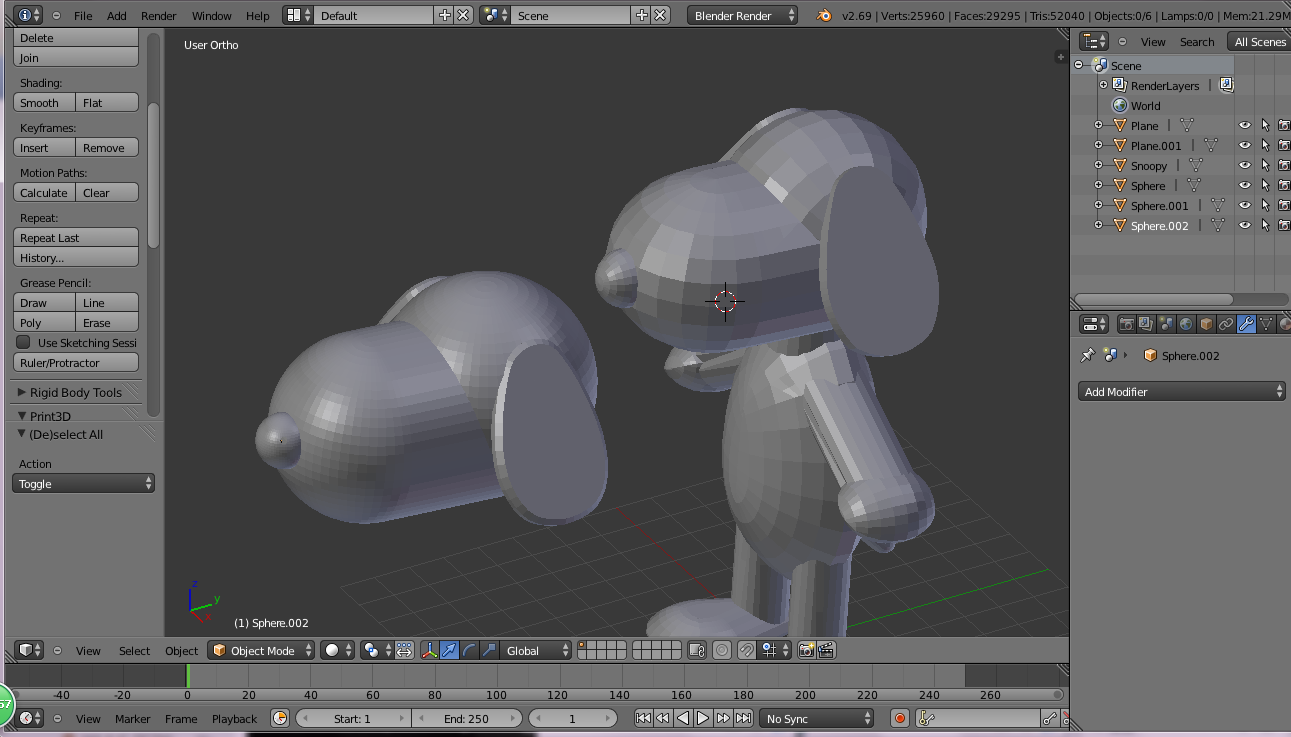Toggle the proportional editing circle icon
The width and height of the screenshot is (1291, 737).
pos(722,650)
